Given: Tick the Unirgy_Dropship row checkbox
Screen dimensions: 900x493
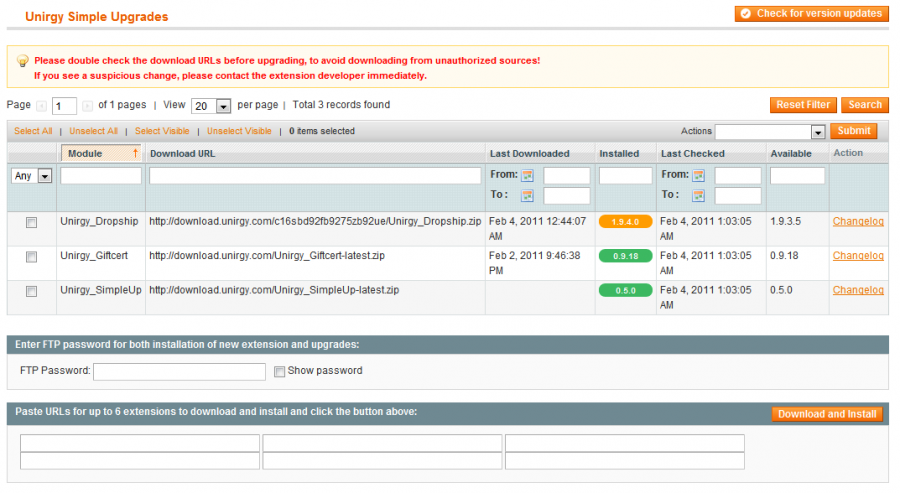Looking at the screenshot, I should [32, 223].
